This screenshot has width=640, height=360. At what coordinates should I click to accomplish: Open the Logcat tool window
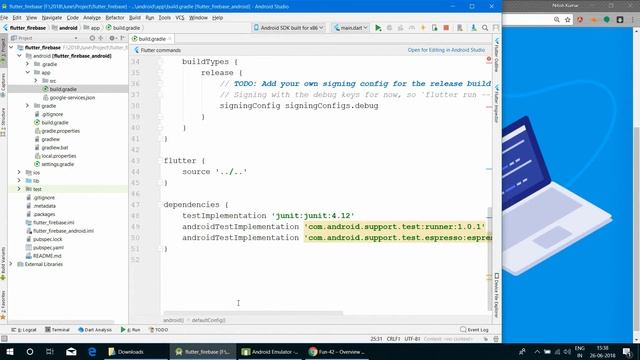tap(24, 329)
